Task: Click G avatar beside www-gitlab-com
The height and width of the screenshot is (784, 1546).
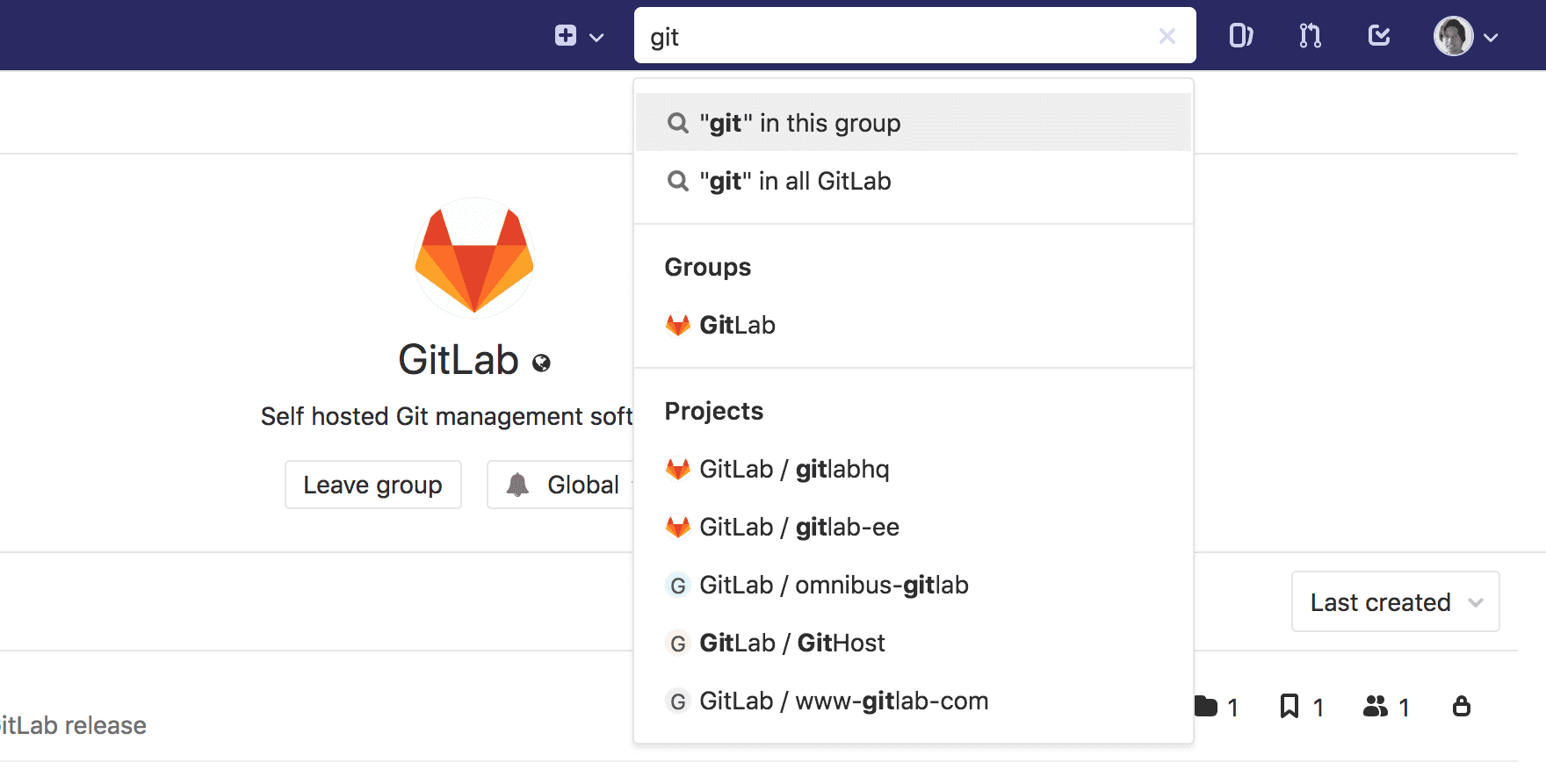Action: [x=677, y=701]
